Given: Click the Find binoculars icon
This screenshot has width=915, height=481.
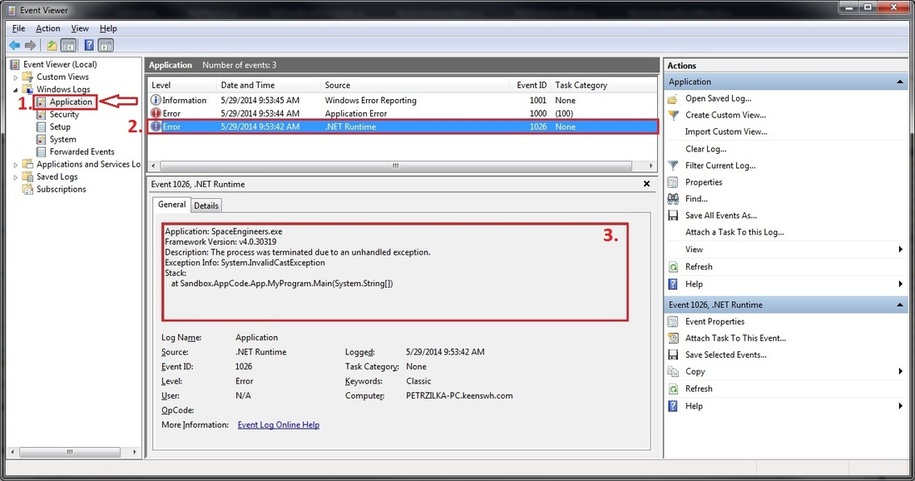Looking at the screenshot, I should [674, 199].
